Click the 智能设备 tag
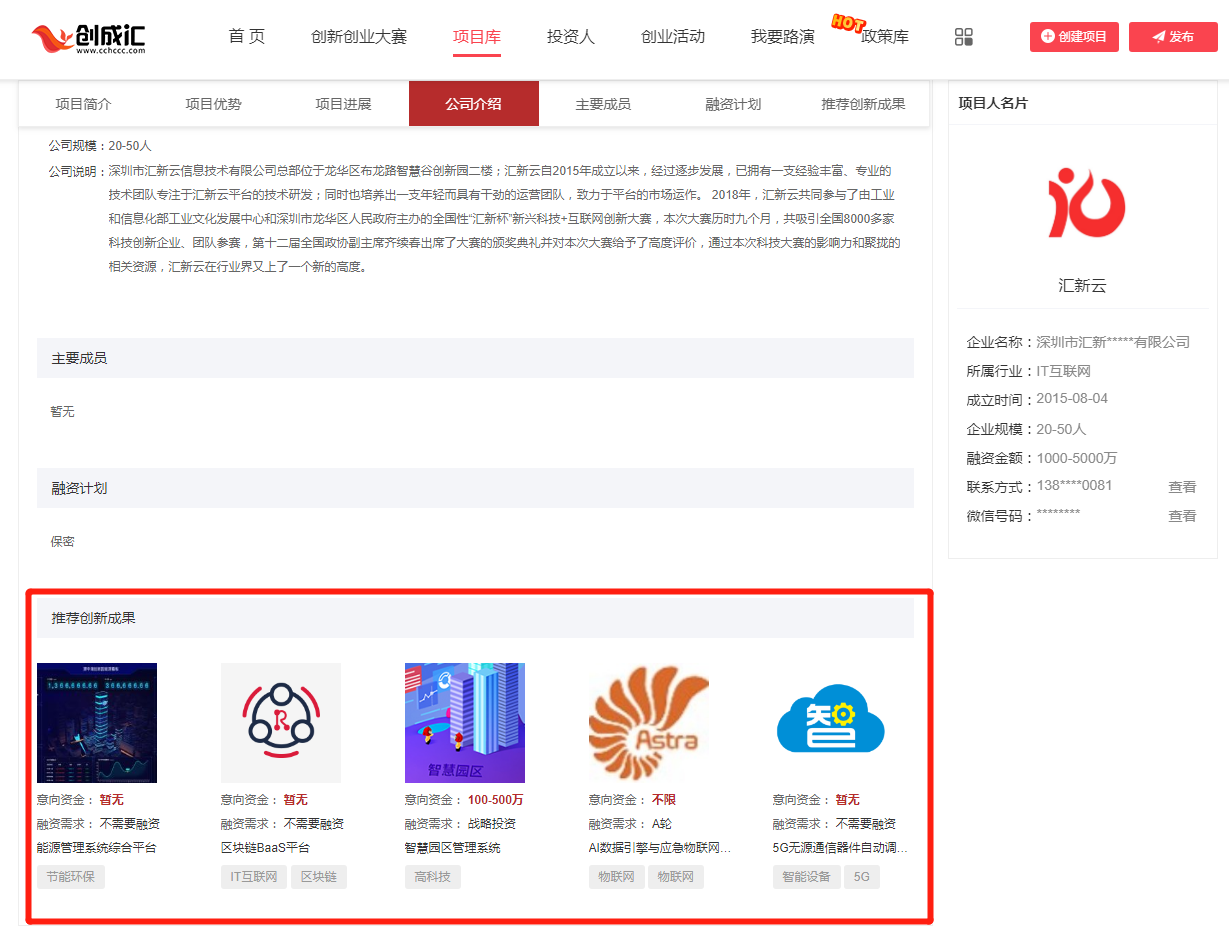Viewport: 1229px width, 934px height. pyautogui.click(x=807, y=877)
